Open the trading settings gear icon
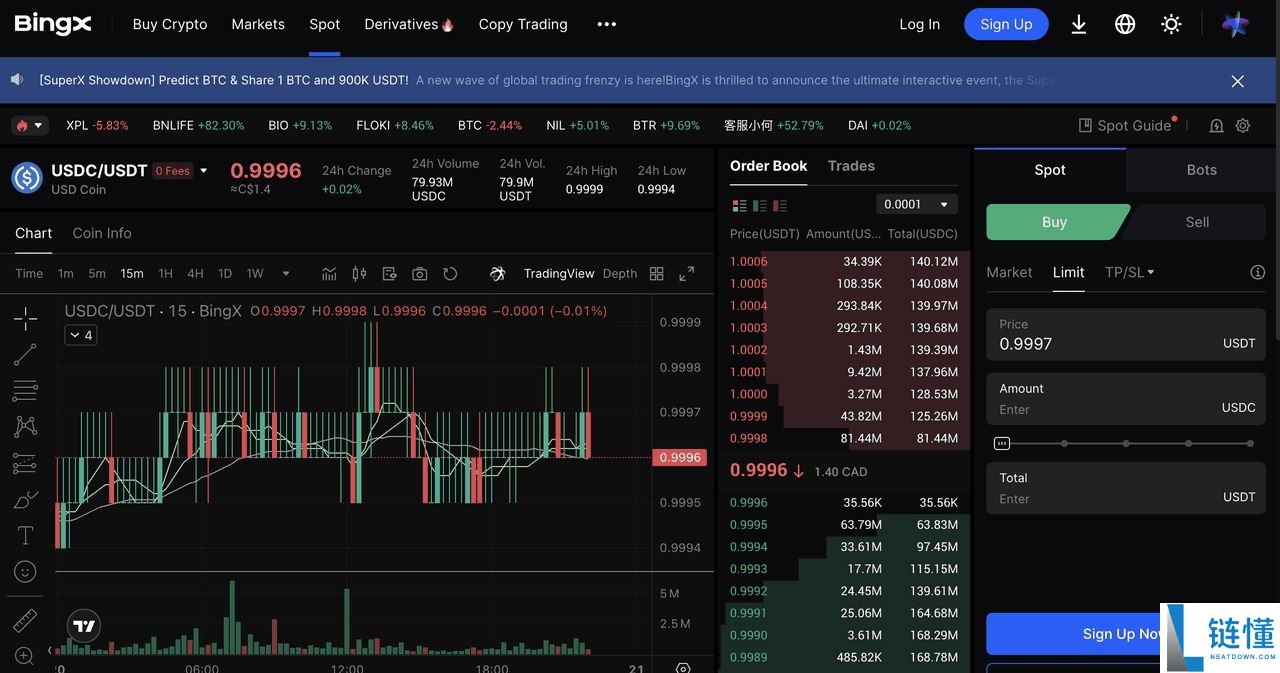1280x673 pixels. coord(1243,126)
